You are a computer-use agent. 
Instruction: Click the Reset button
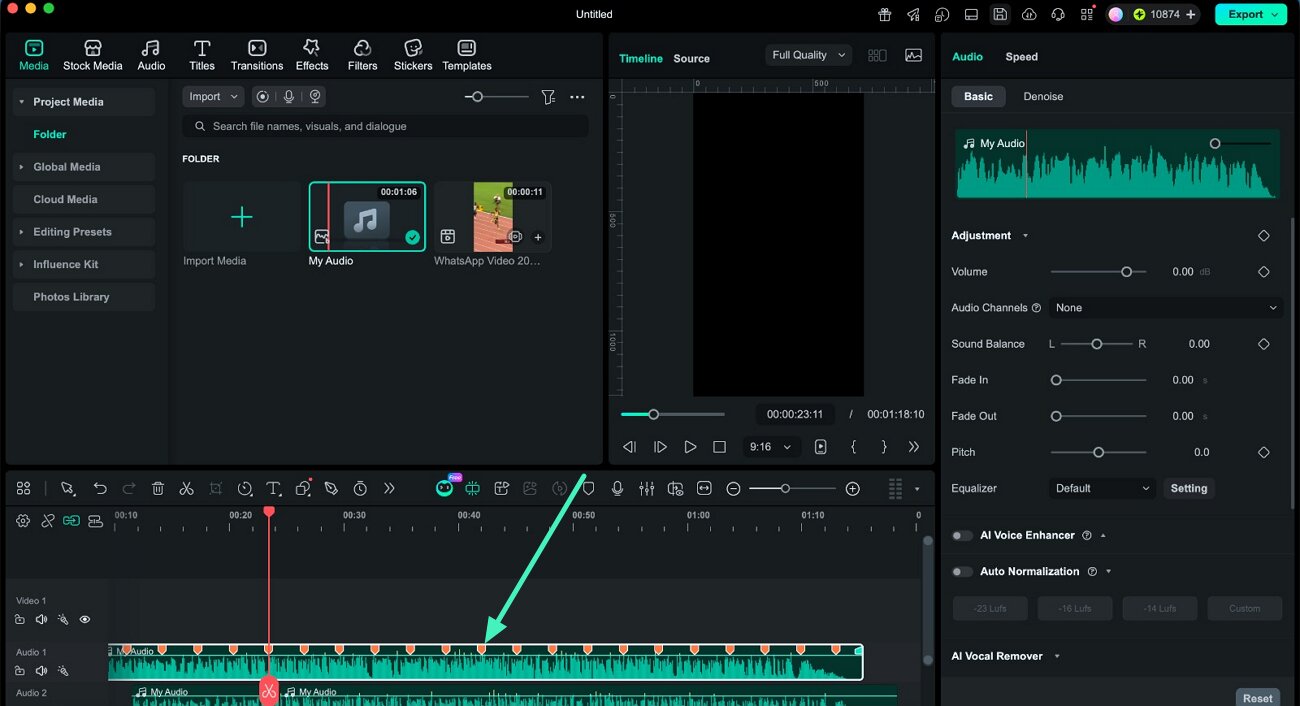[1258, 698]
